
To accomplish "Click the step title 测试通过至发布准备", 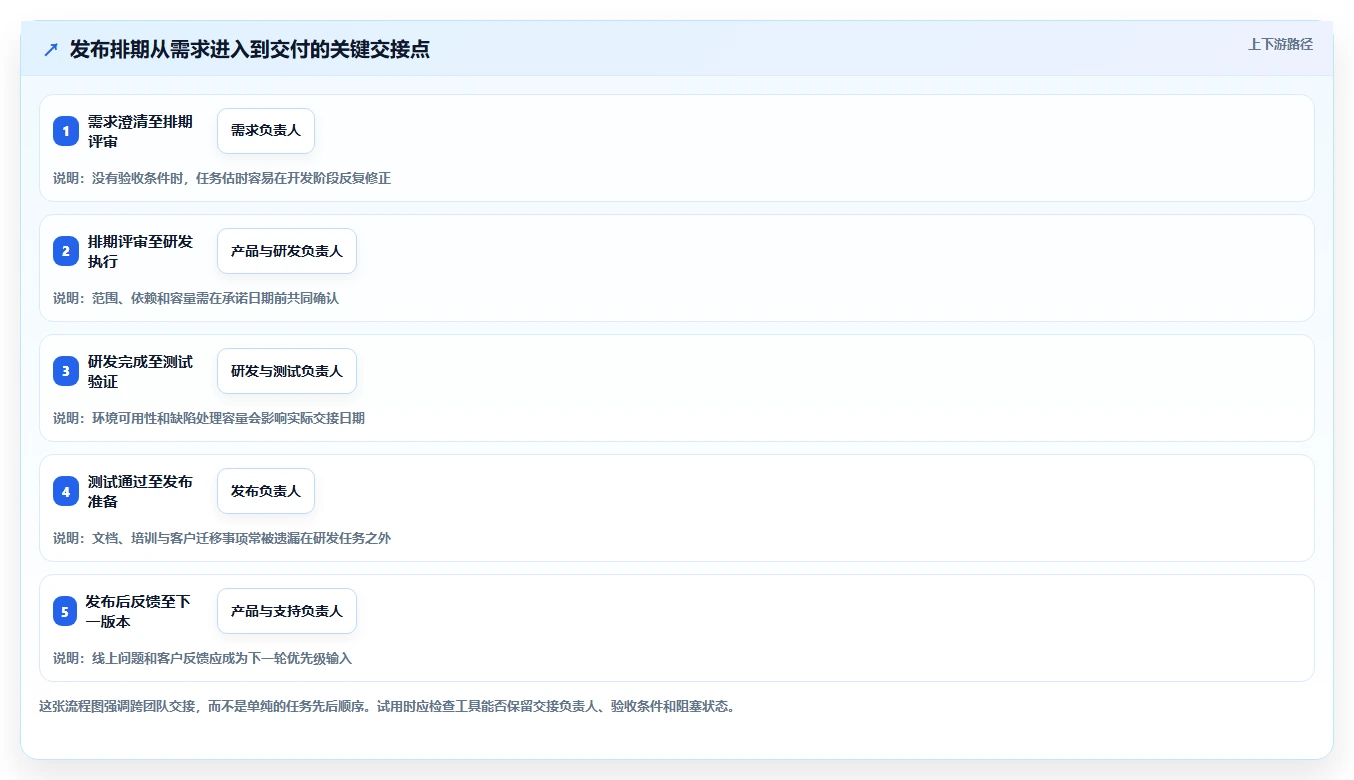I will (140, 491).
